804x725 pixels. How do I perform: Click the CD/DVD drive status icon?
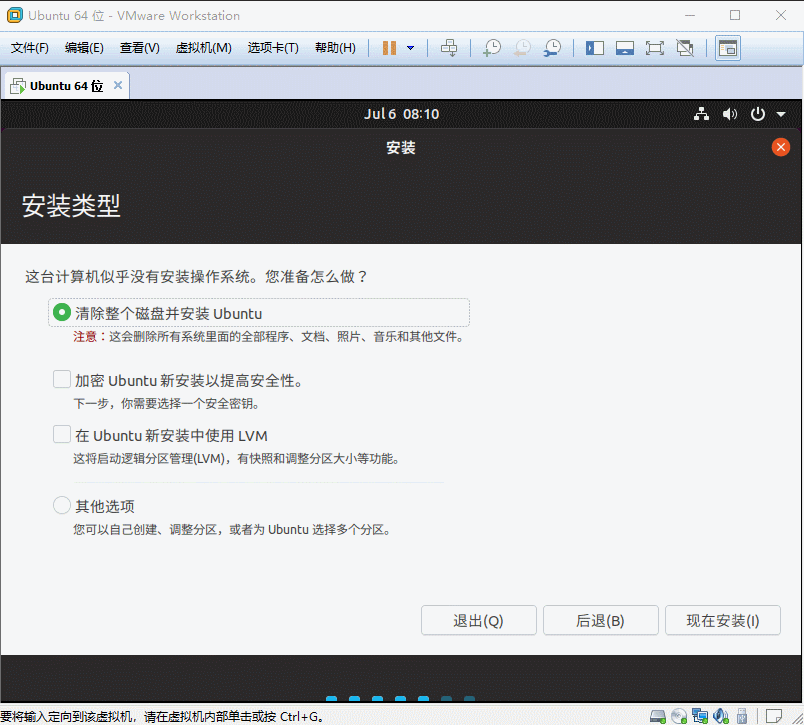[x=679, y=716]
